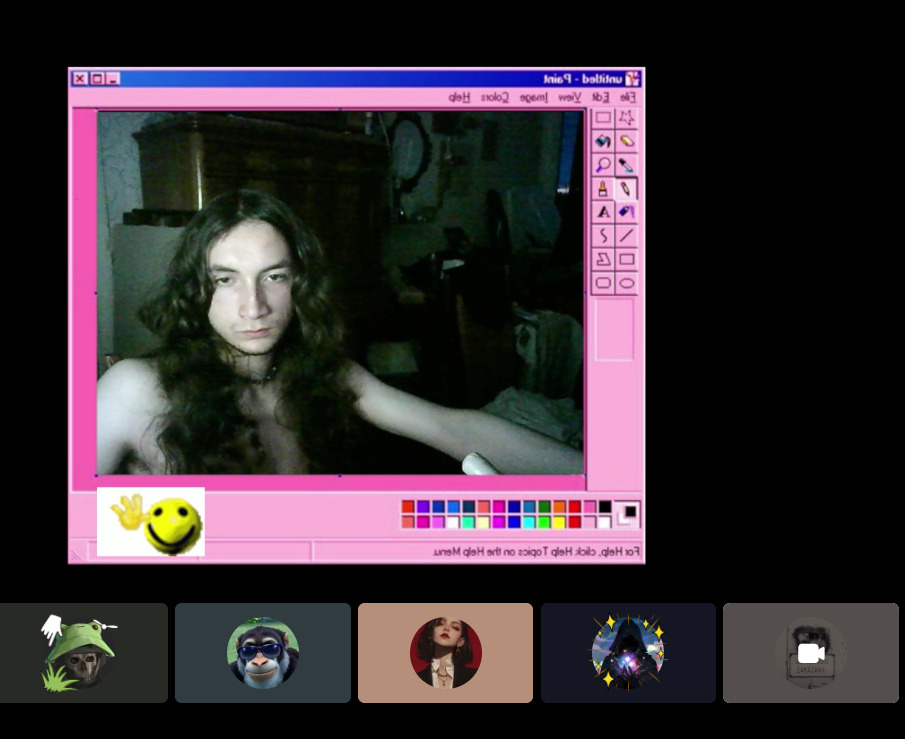Open the Colors menu
This screenshot has width=905, height=739.
[495, 97]
